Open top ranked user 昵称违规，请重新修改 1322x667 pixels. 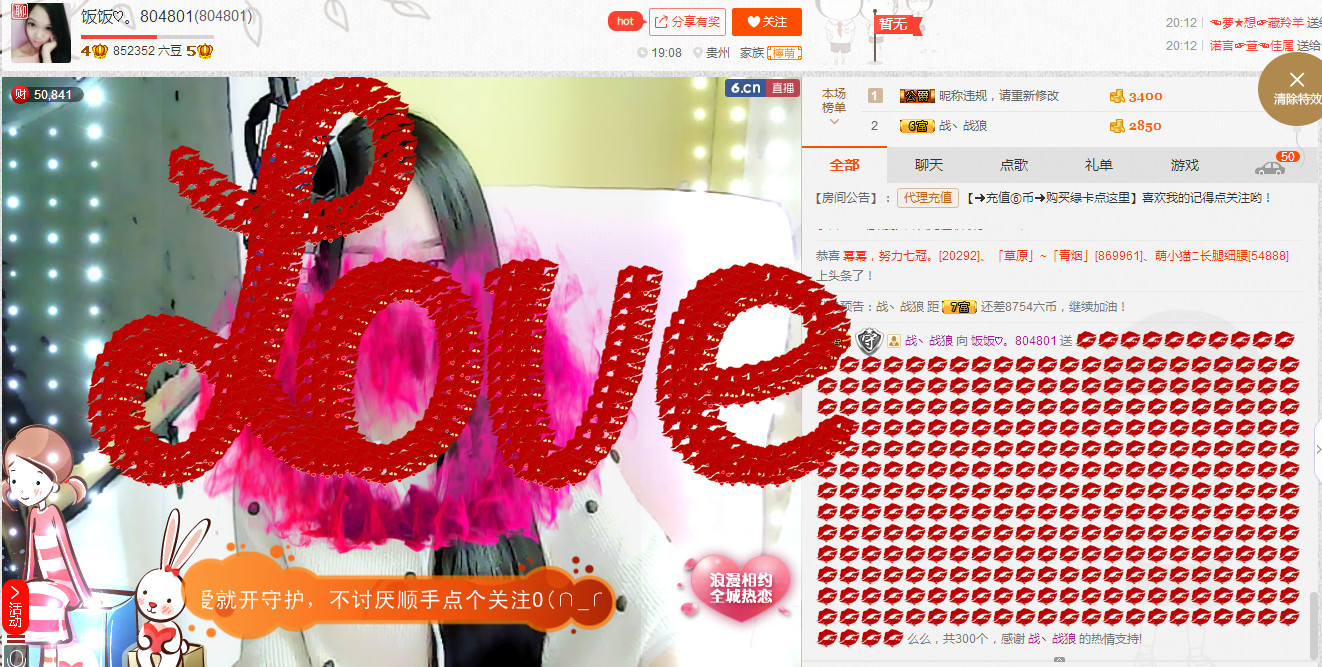(x=999, y=96)
